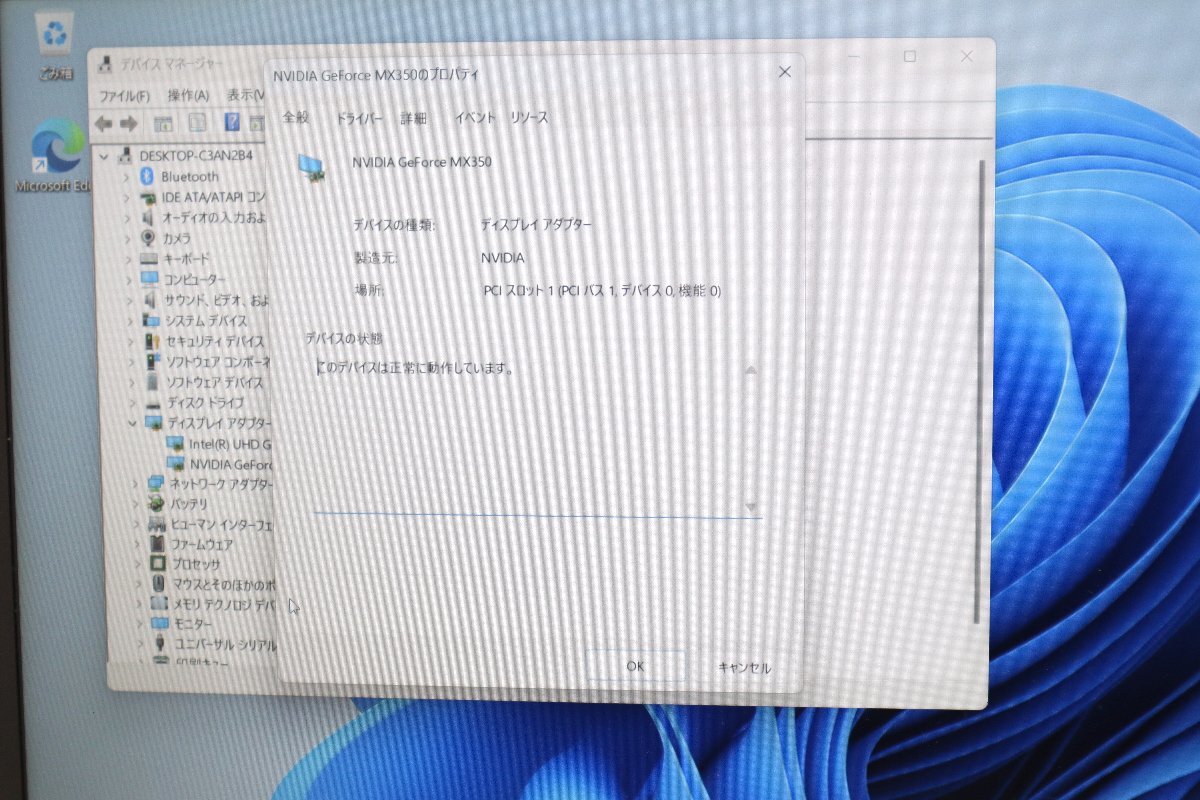Click the device status scroll down arrow
The height and width of the screenshot is (800, 1200).
[x=752, y=508]
